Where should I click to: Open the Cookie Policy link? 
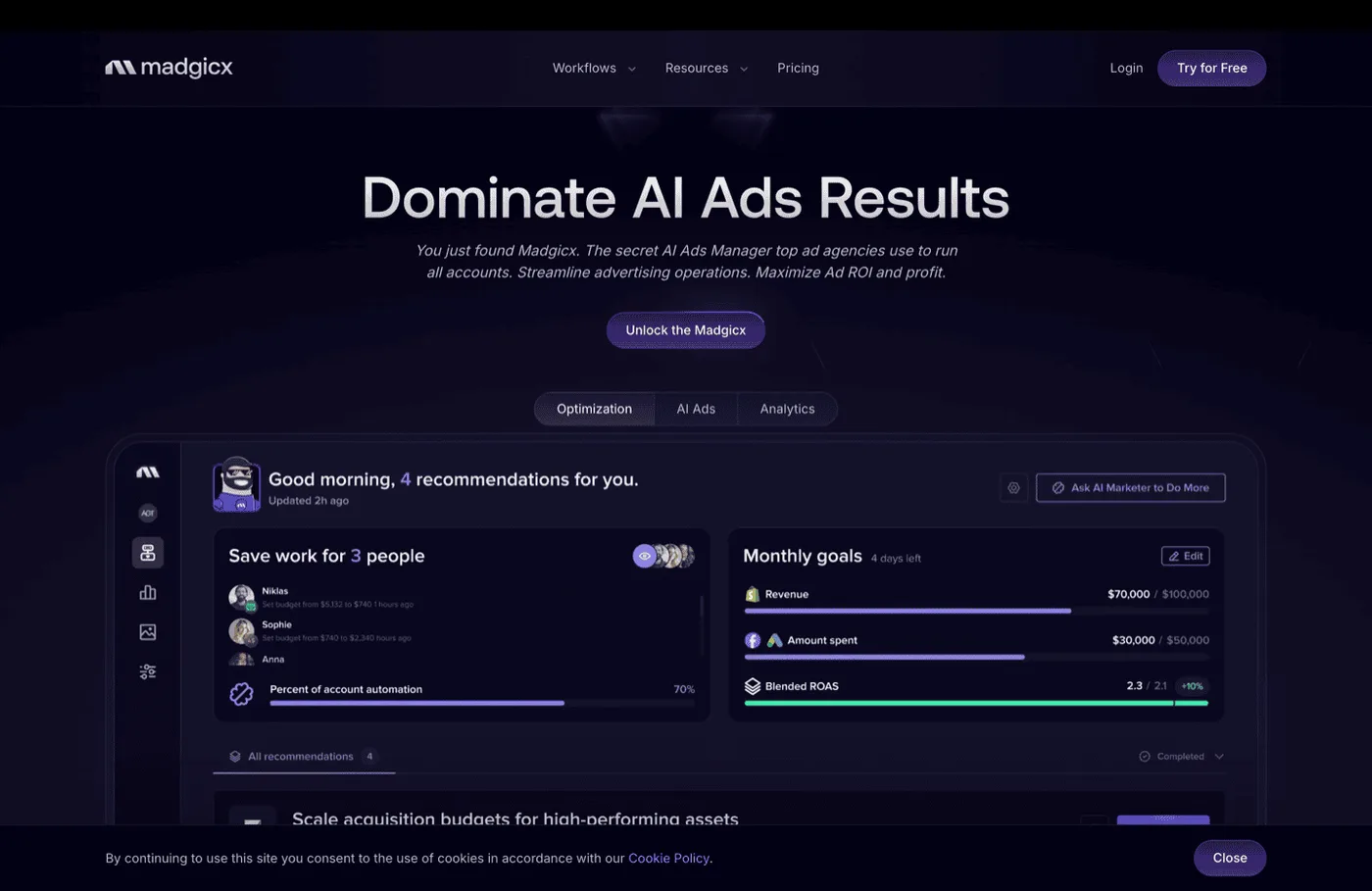668,858
